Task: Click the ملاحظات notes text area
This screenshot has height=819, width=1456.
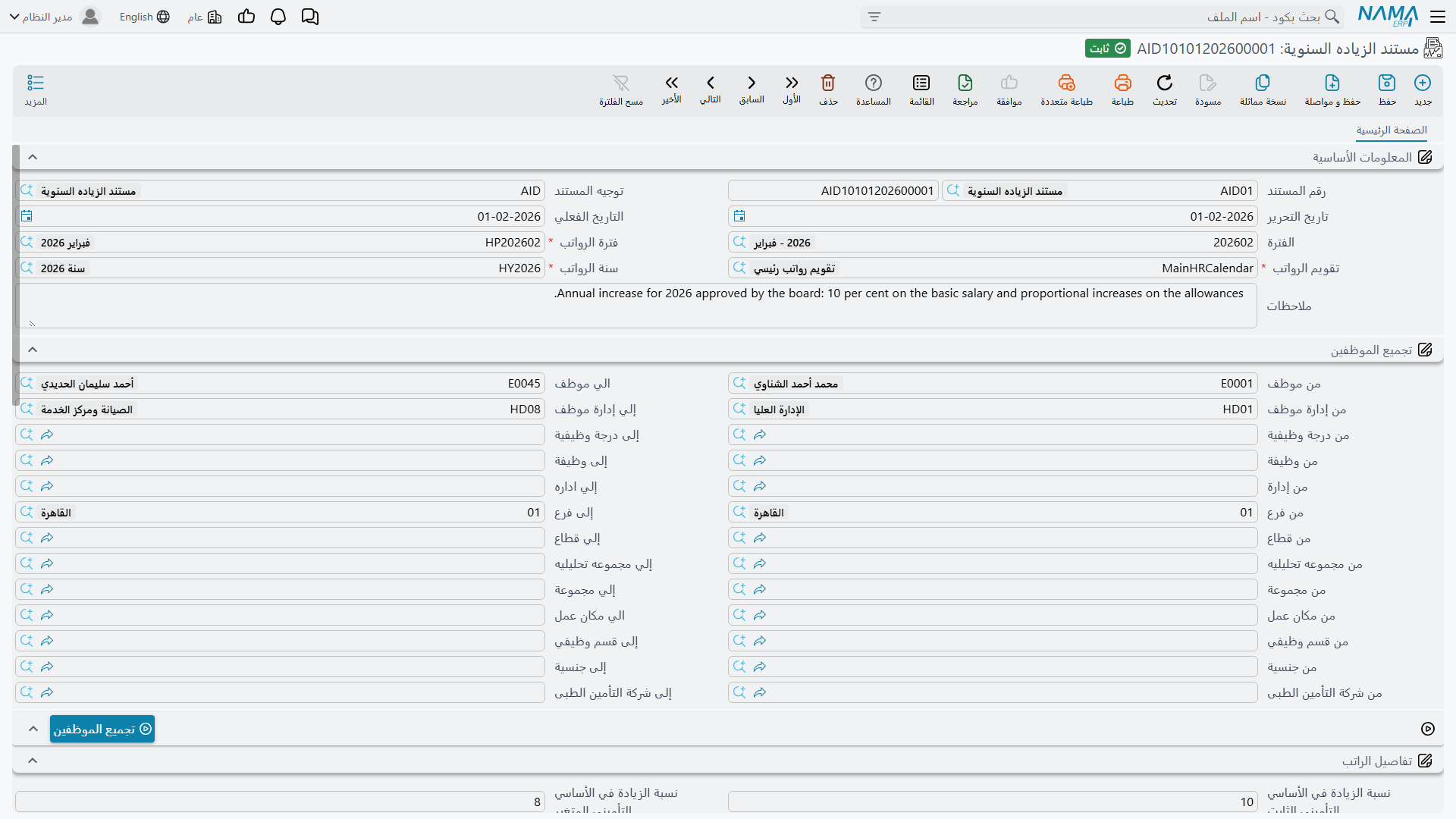Action: pos(636,306)
